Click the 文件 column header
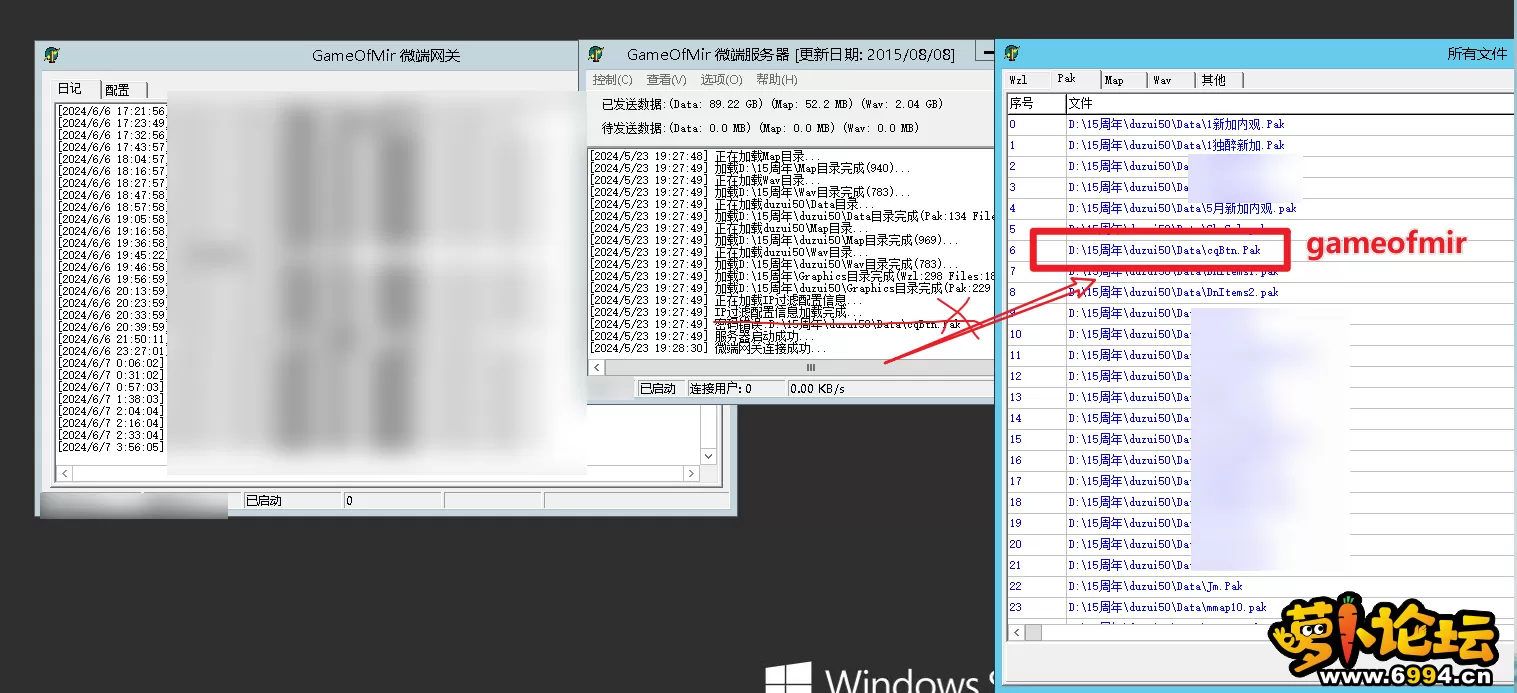The image size is (1517, 693). (1290, 103)
